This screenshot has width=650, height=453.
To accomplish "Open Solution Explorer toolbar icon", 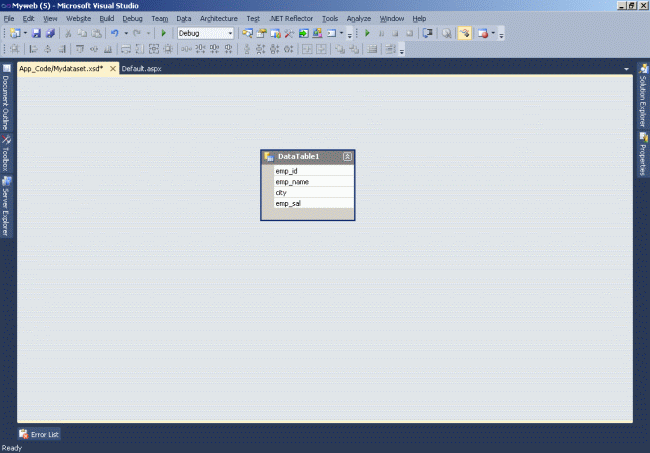I will 247,33.
